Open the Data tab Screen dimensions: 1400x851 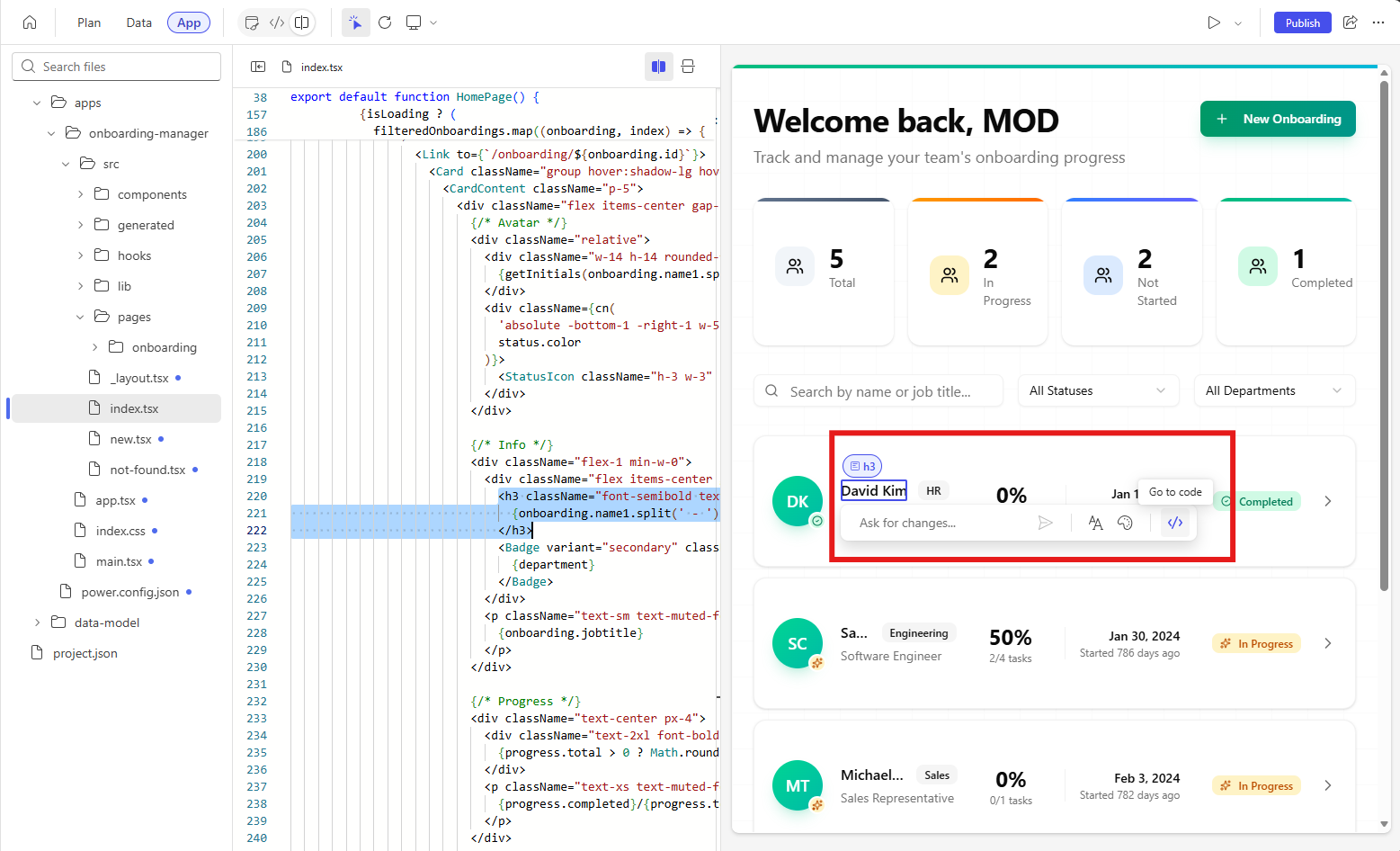(x=138, y=22)
